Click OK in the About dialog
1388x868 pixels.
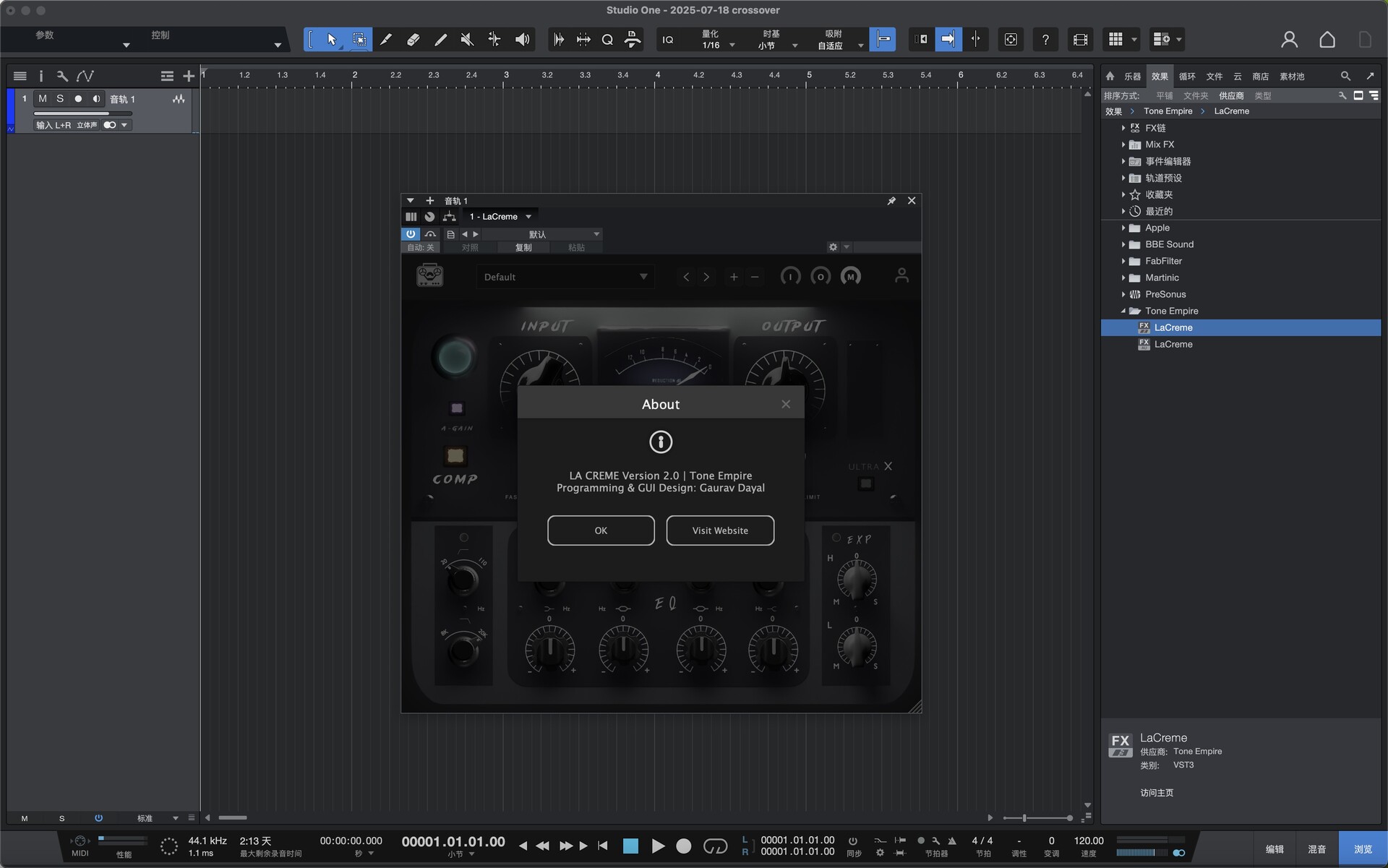601,530
